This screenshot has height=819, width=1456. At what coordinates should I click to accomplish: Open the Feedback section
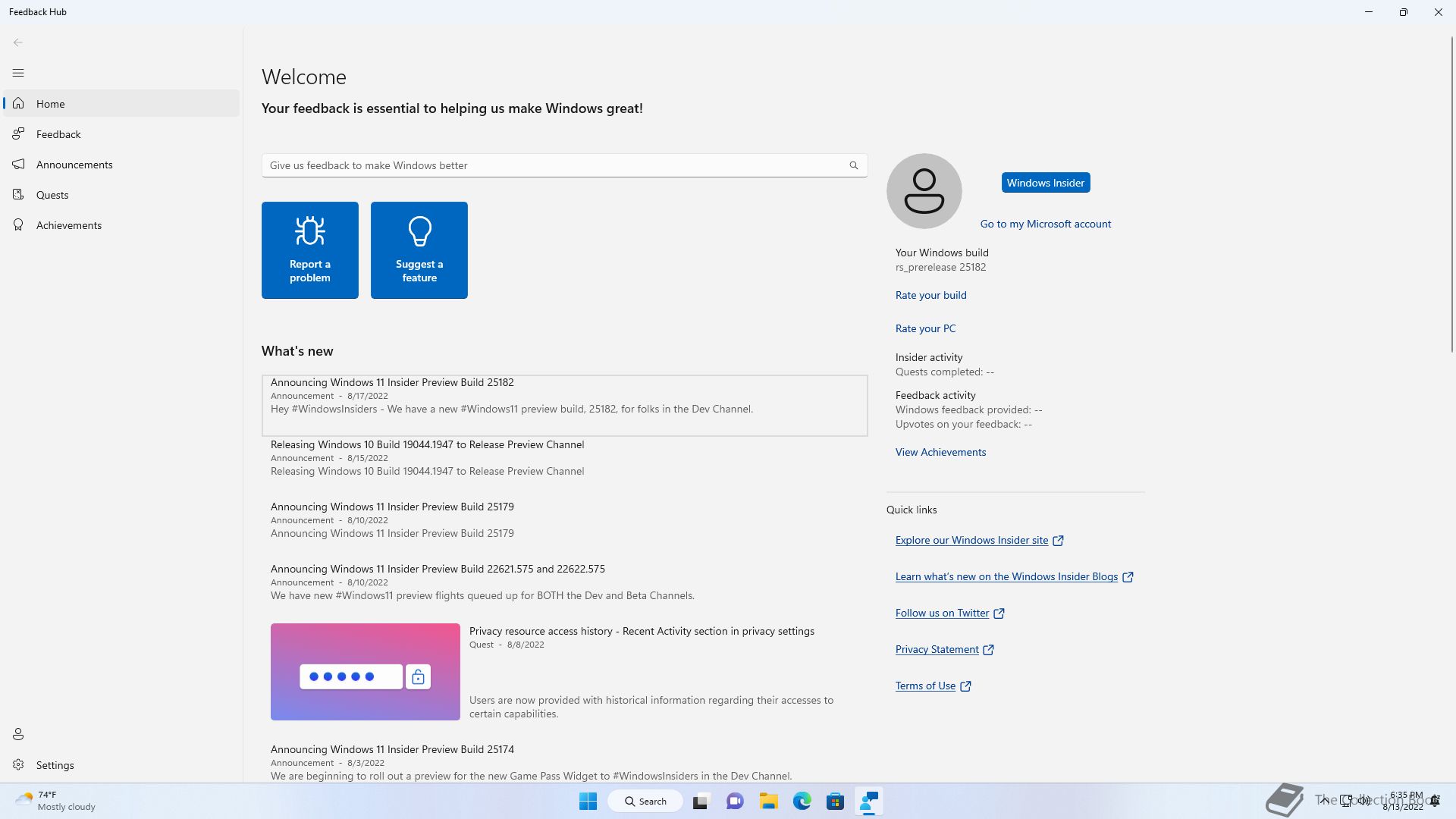pos(121,134)
